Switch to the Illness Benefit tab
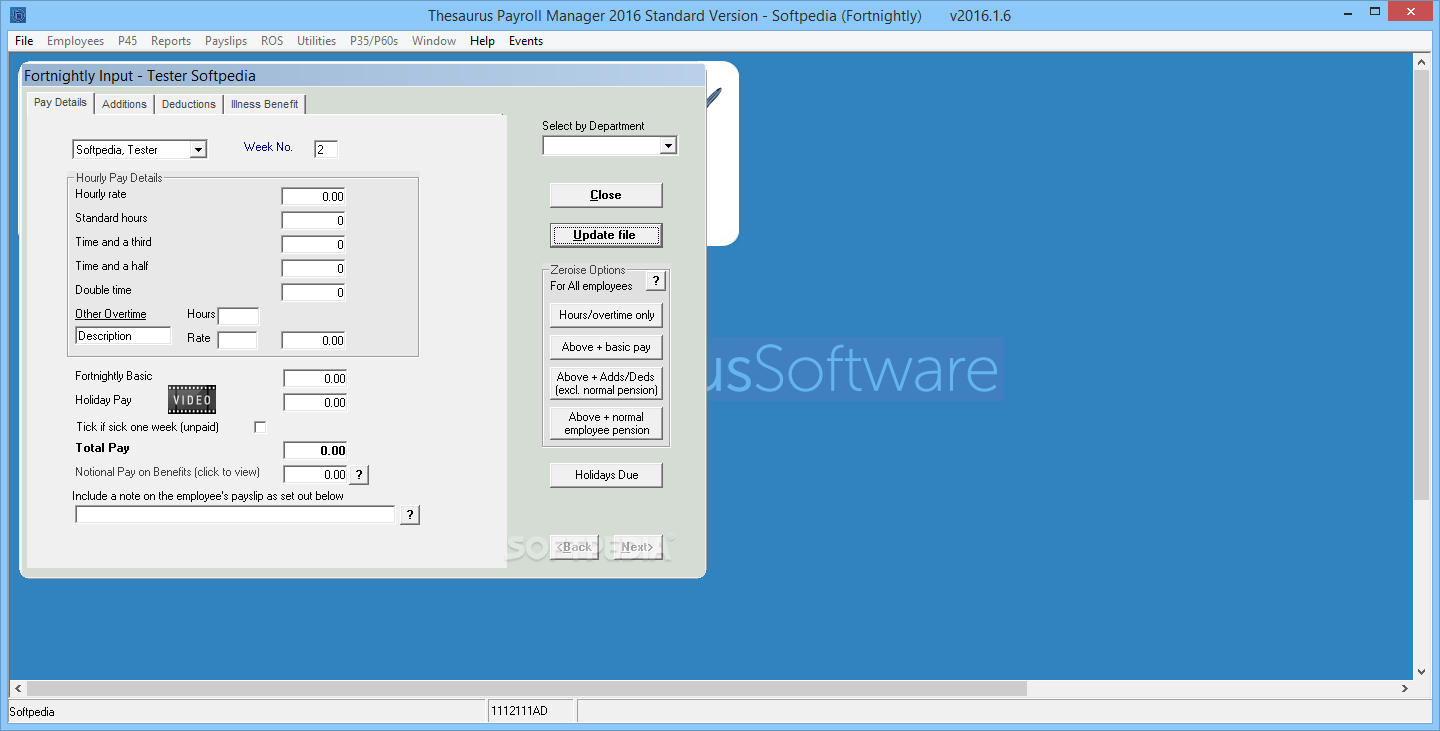The height and width of the screenshot is (731, 1440). 264,104
